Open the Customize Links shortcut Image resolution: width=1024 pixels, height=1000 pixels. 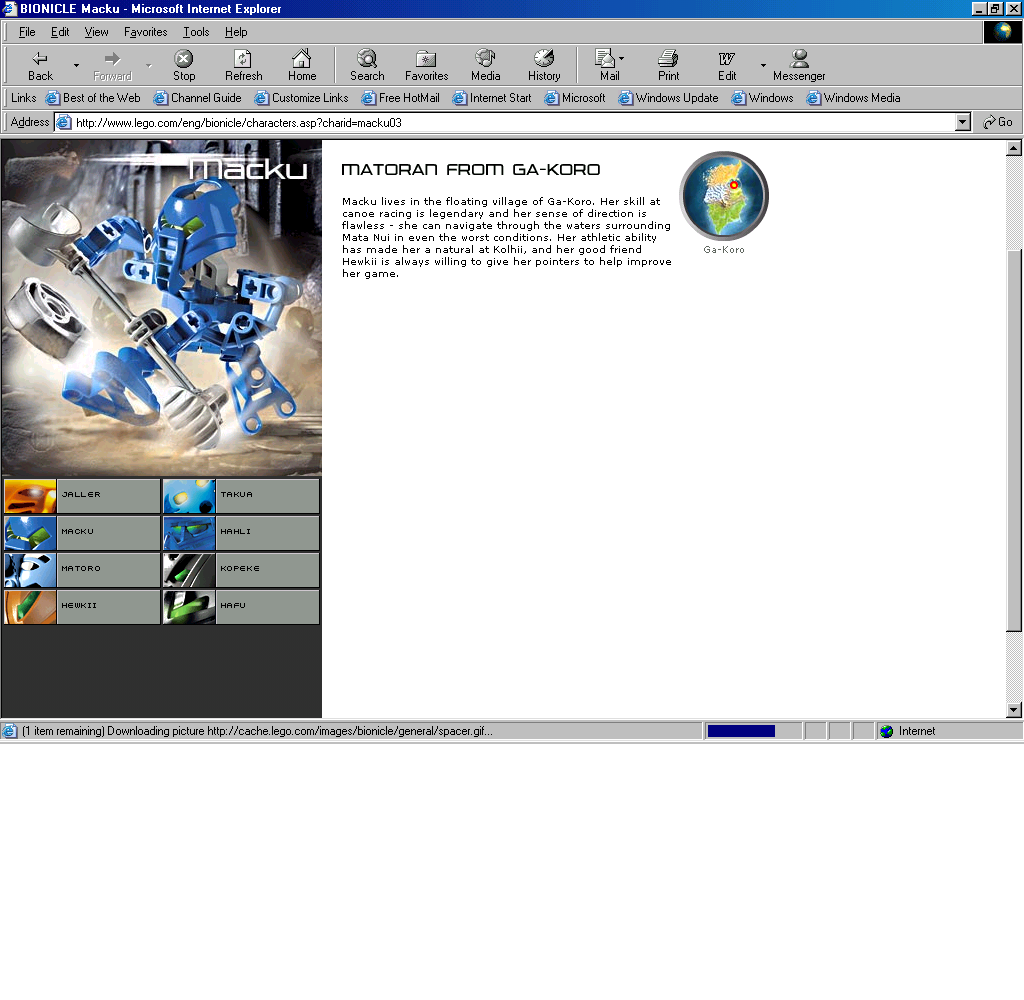301,98
